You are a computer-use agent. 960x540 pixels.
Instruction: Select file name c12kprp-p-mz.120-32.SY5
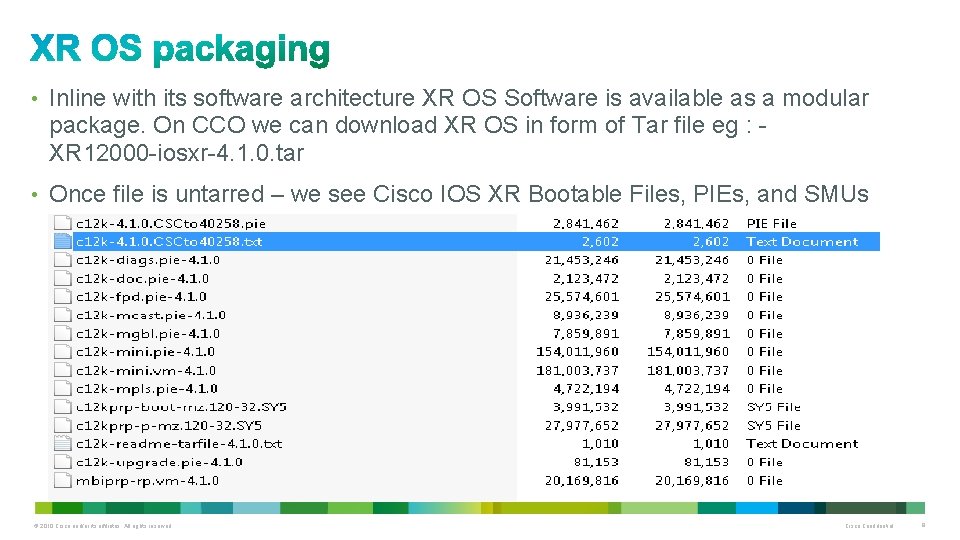point(169,426)
